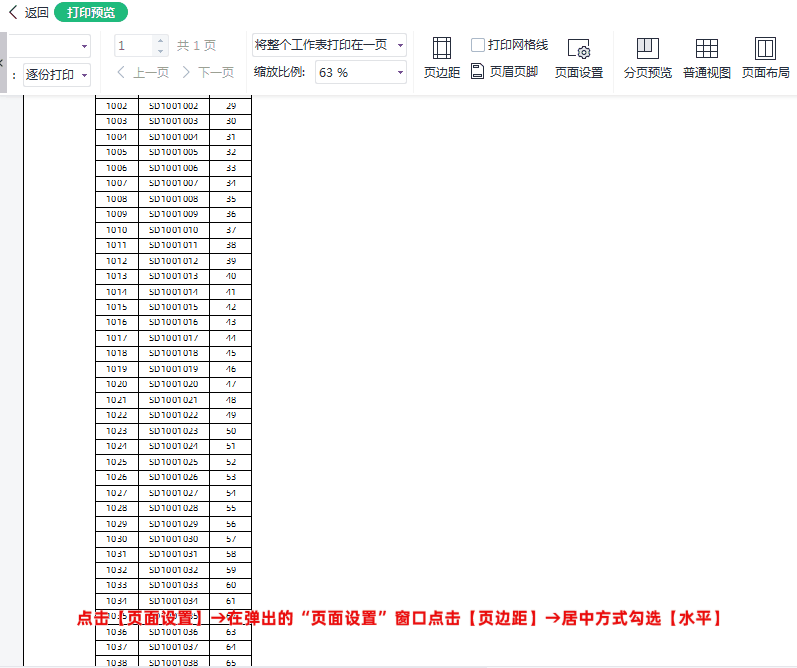The width and height of the screenshot is (797, 668).
Task: Click cell SD1001036 in preview
Action: (x=174, y=632)
